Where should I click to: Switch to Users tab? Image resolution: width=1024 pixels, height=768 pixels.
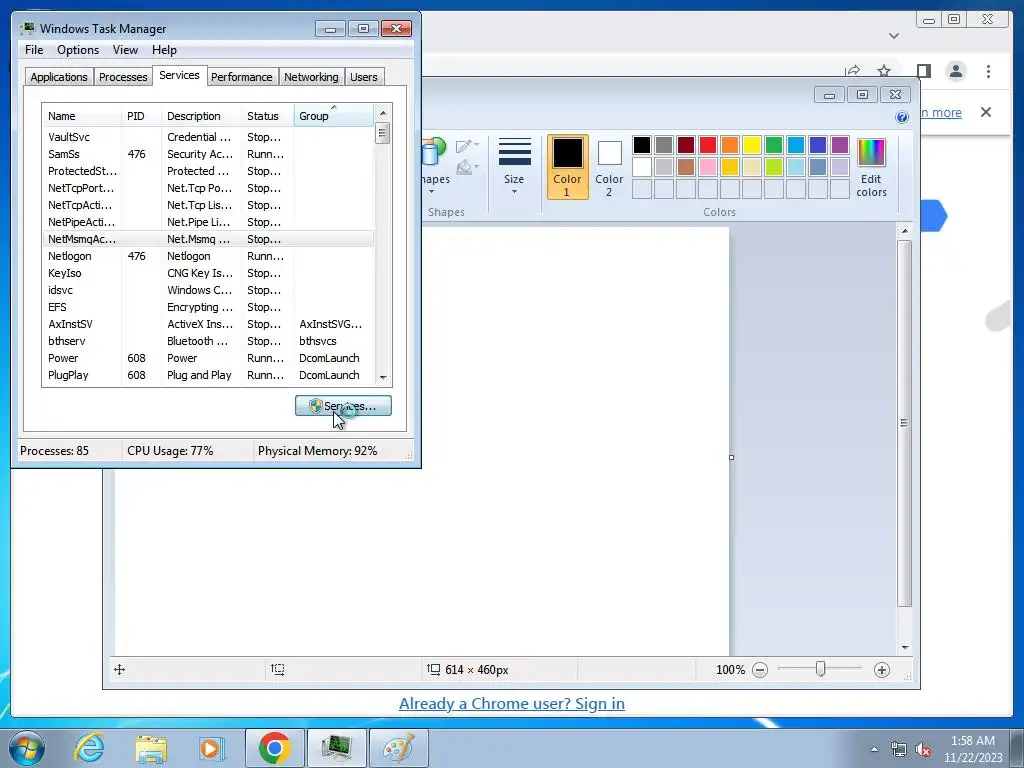[x=364, y=77]
